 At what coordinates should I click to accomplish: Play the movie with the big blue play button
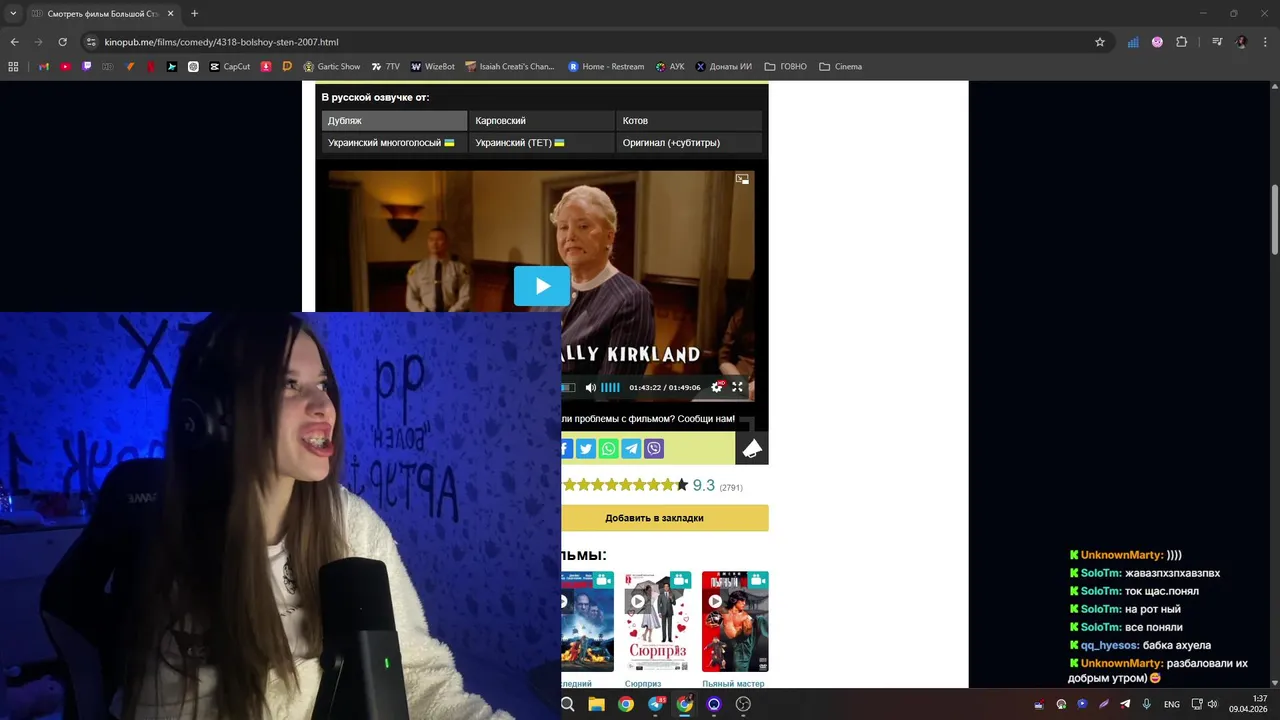tap(542, 286)
